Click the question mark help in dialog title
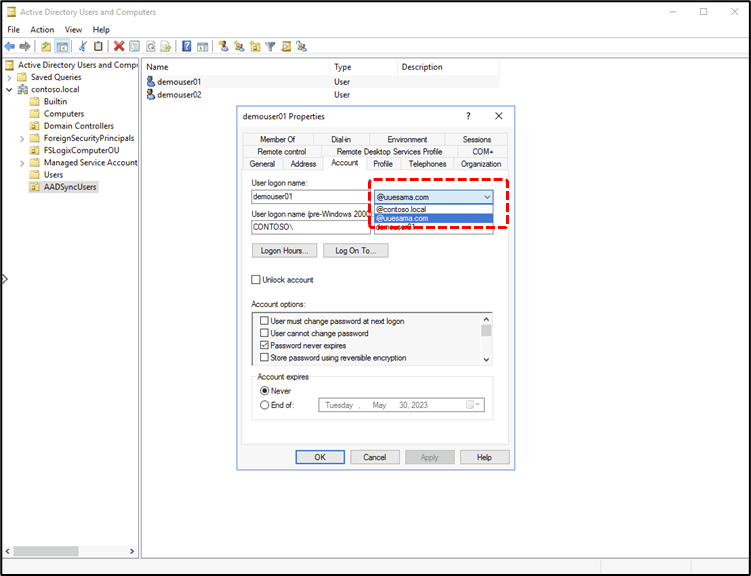The width and height of the screenshot is (751, 576). (468, 116)
